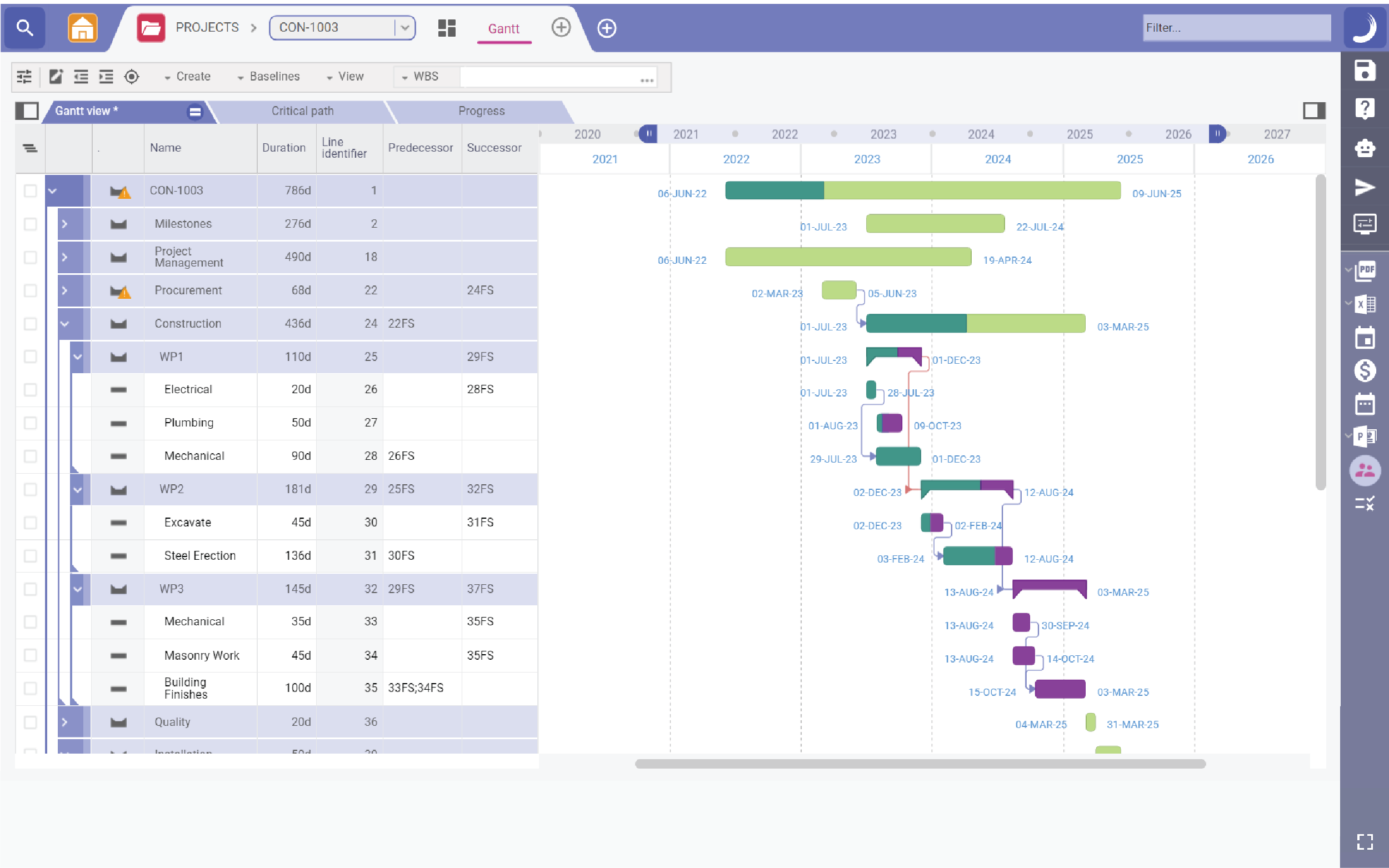This screenshot has height=868, width=1389.
Task: Check the Procurement row checkbox
Action: (30, 290)
